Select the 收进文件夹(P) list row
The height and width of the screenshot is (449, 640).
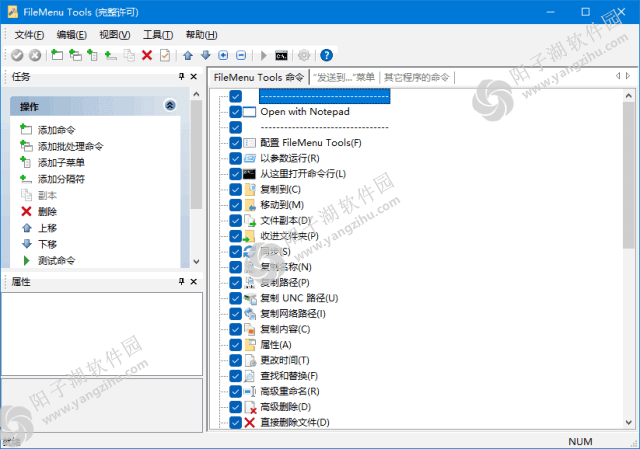(289, 236)
